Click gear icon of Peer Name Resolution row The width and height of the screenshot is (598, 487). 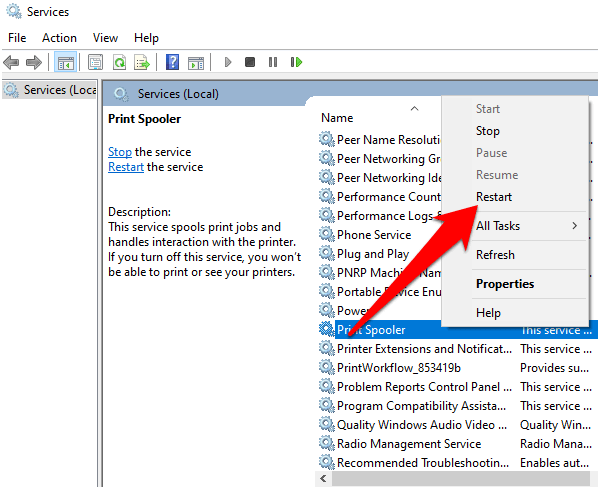(326, 139)
